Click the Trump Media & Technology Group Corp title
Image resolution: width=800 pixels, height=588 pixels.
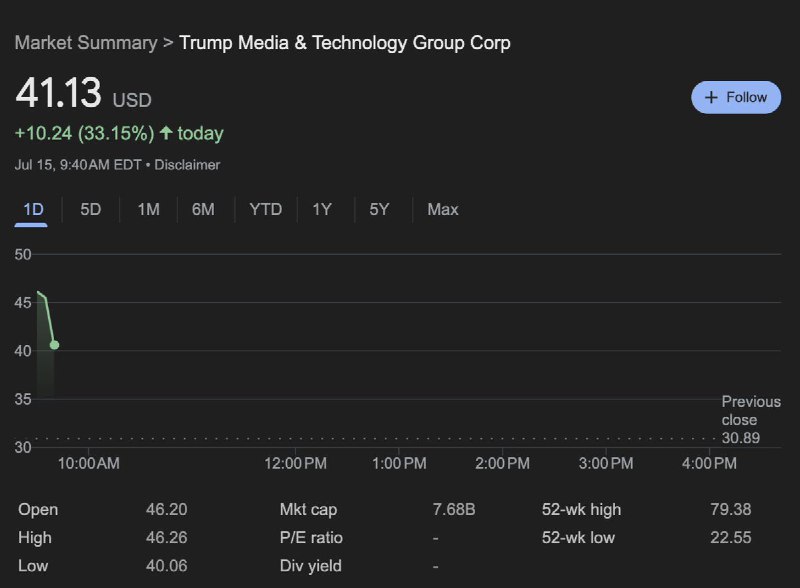pyautogui.click(x=344, y=43)
